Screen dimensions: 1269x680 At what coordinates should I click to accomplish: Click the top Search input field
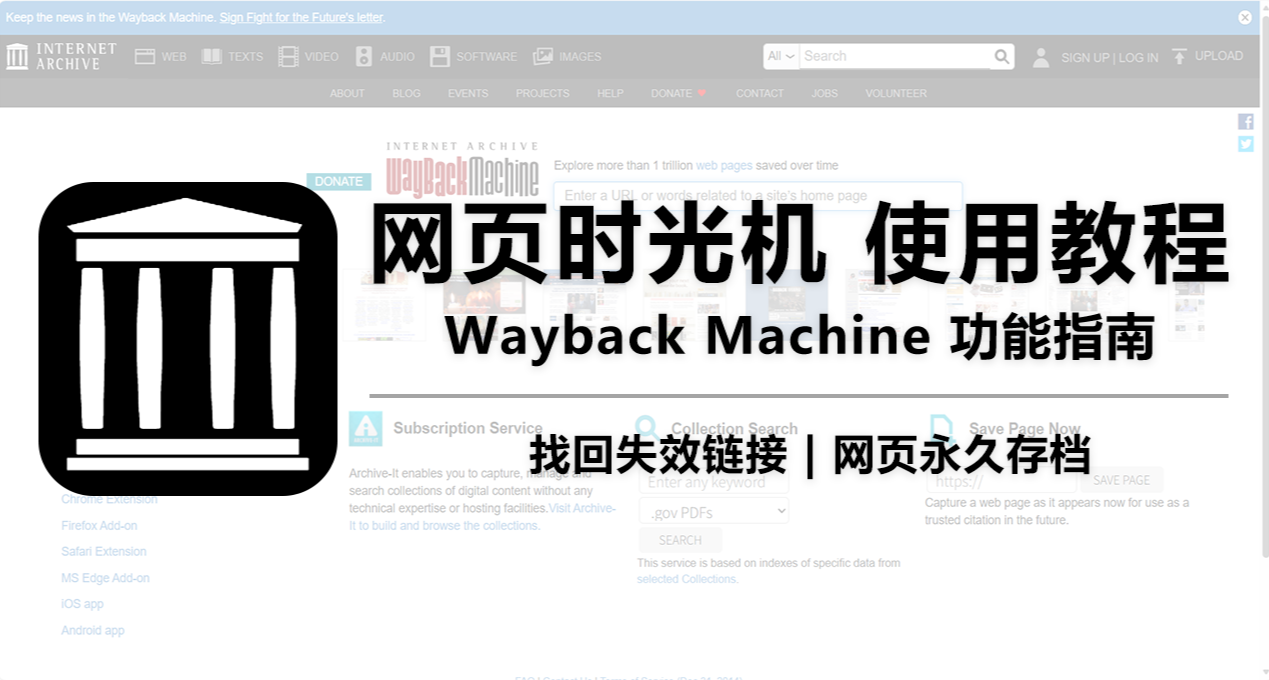(x=895, y=56)
